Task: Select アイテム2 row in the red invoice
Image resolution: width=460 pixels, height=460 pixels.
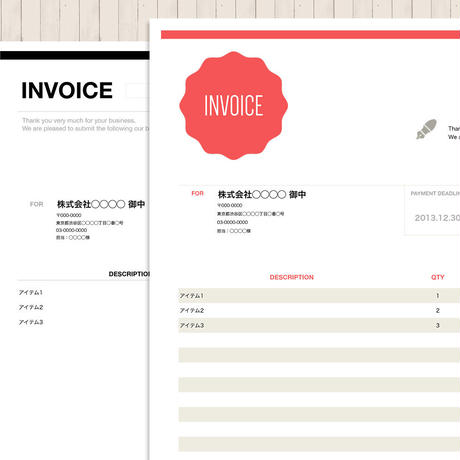Action: click(x=319, y=310)
